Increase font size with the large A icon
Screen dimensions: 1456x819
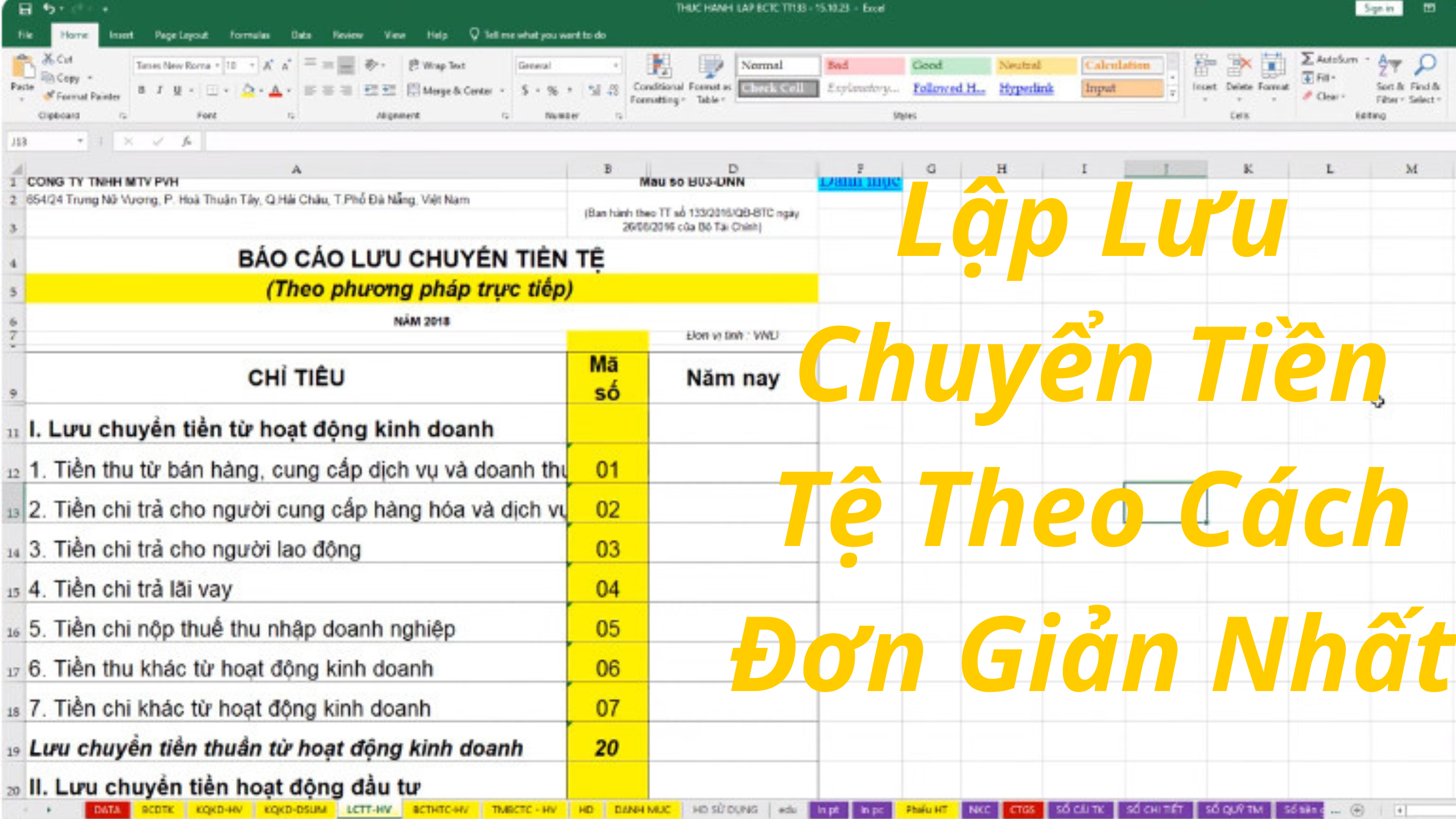coord(268,65)
